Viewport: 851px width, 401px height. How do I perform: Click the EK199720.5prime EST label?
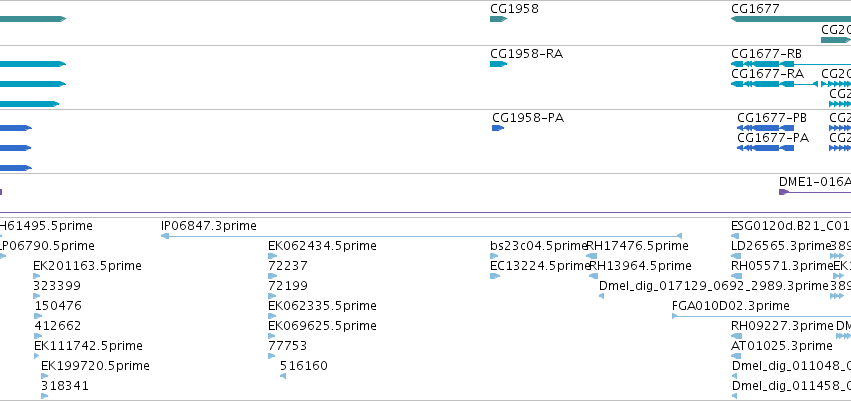[x=95, y=366]
